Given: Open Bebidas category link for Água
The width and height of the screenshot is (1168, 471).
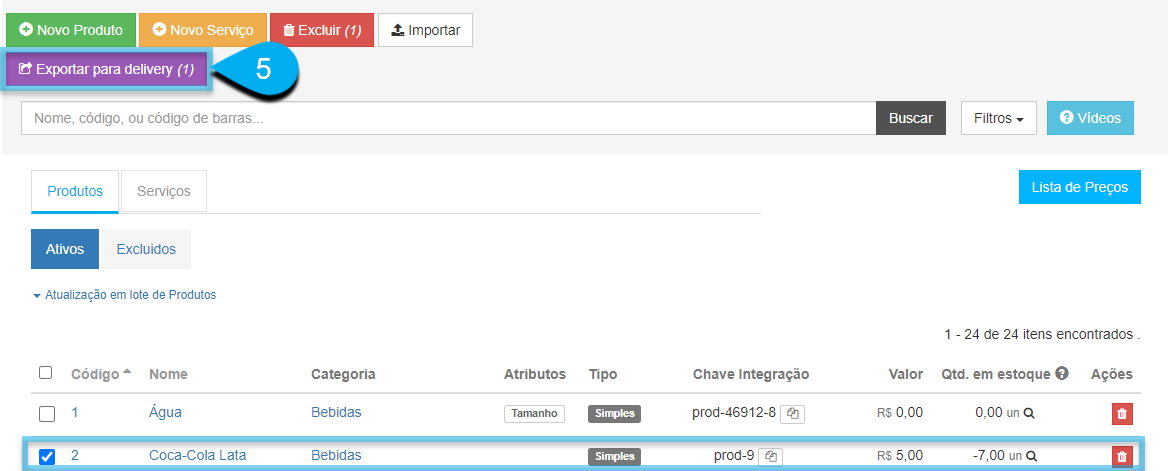Looking at the screenshot, I should 336,413.
